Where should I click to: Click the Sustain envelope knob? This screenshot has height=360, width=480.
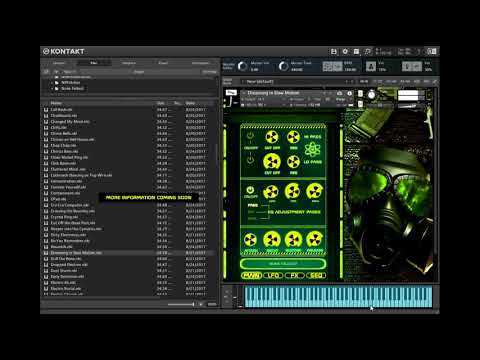point(293,239)
